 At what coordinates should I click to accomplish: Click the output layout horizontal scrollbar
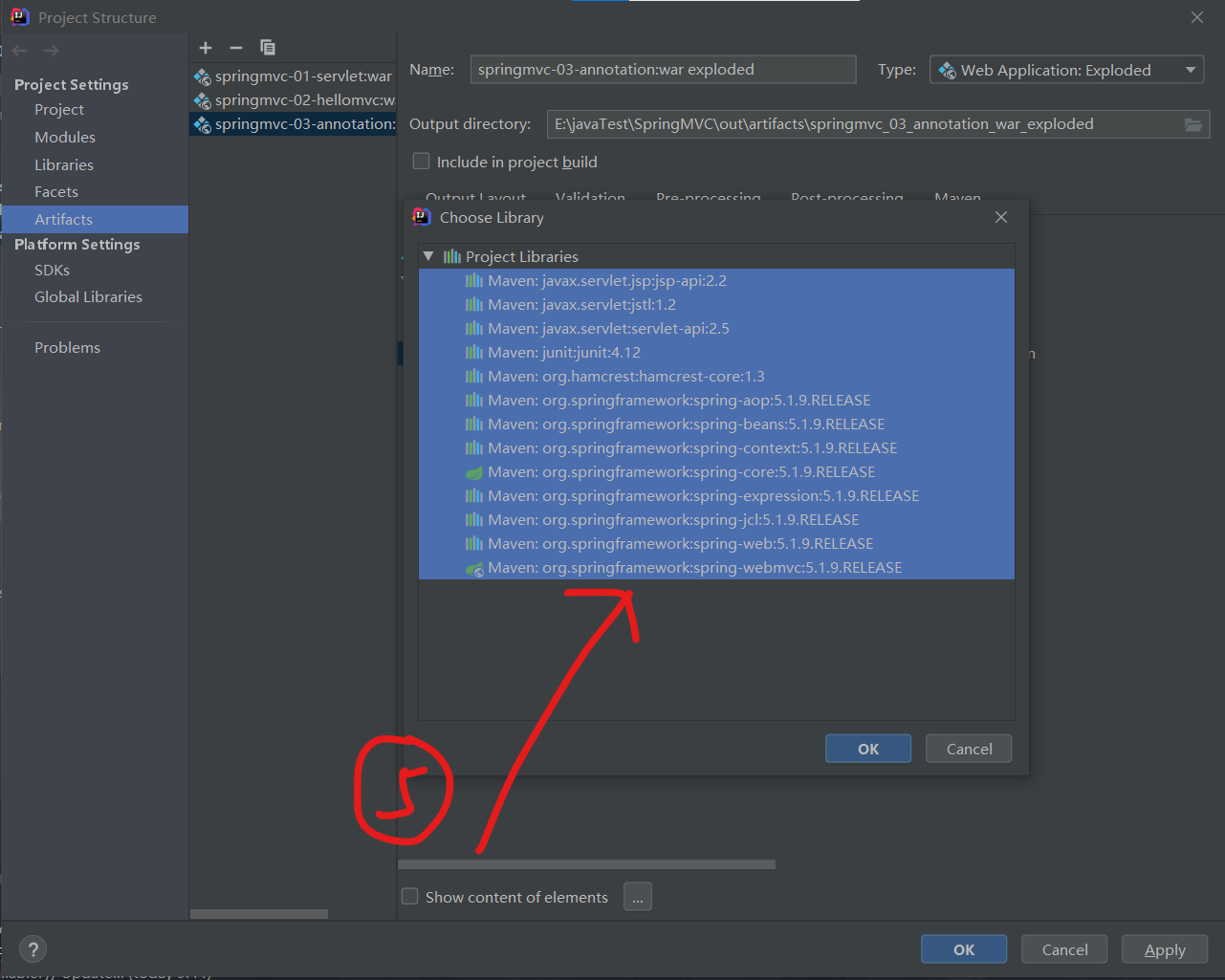point(587,864)
